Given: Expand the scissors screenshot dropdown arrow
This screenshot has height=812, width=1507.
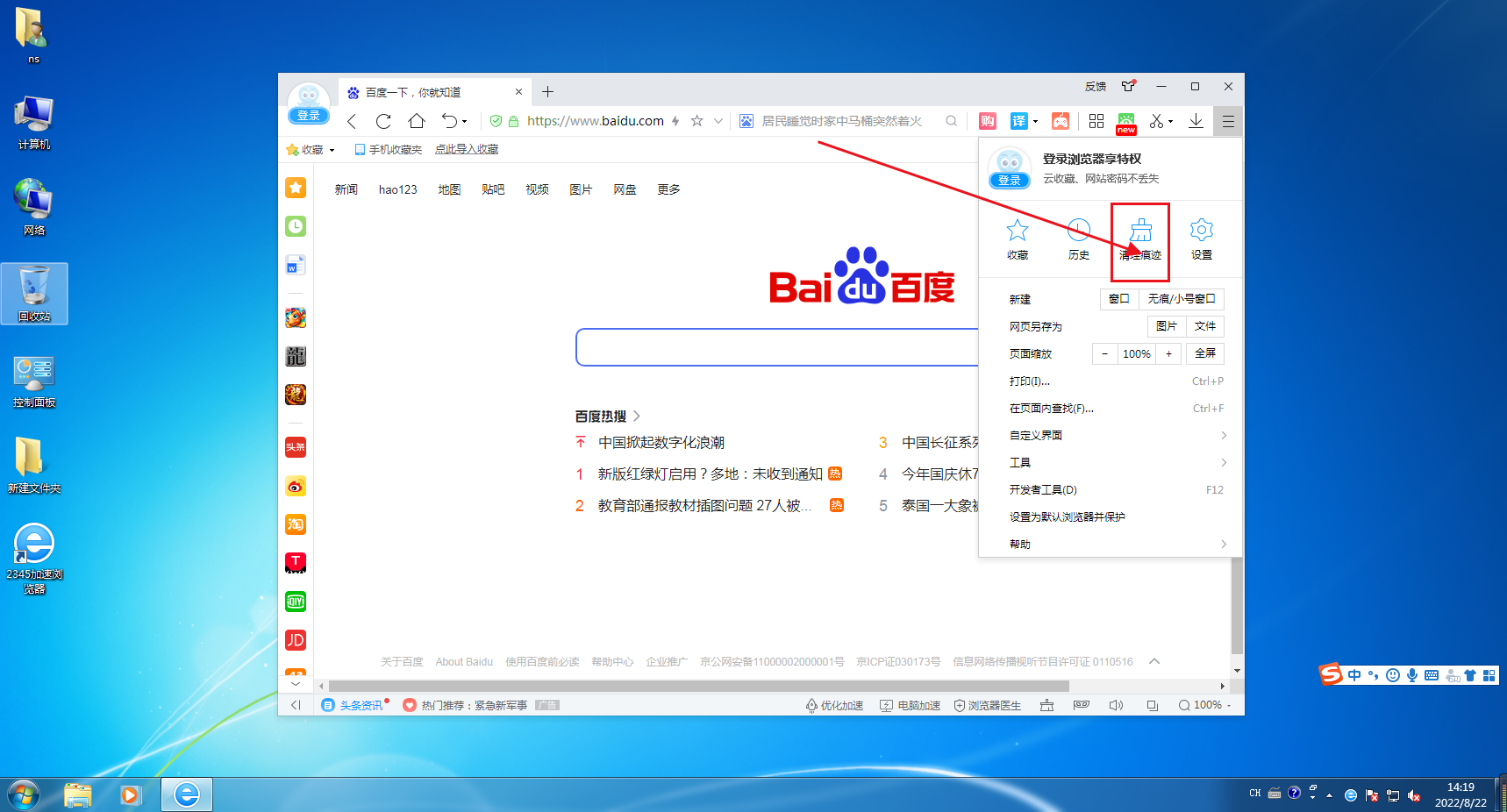Looking at the screenshot, I should coord(1170,122).
